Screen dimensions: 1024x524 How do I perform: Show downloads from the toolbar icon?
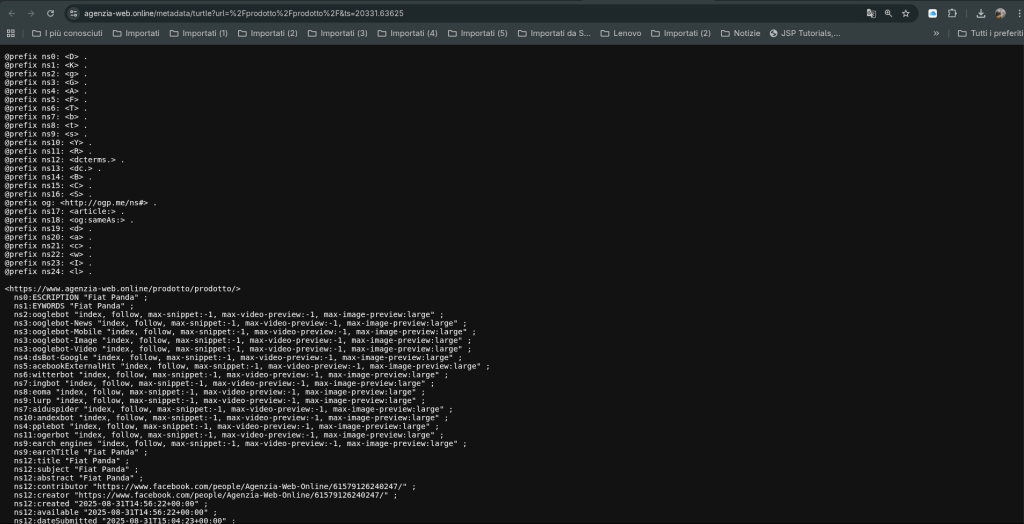980,14
